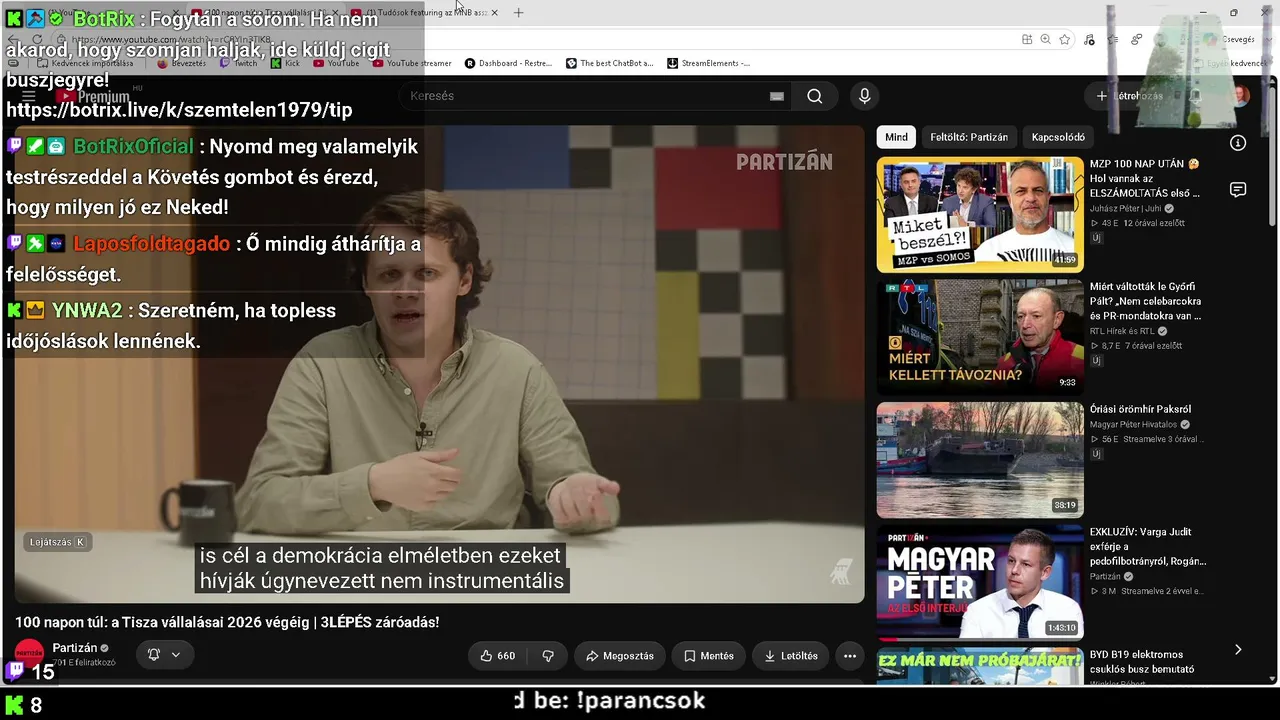Like the video with thumbs-up 660

point(498,656)
